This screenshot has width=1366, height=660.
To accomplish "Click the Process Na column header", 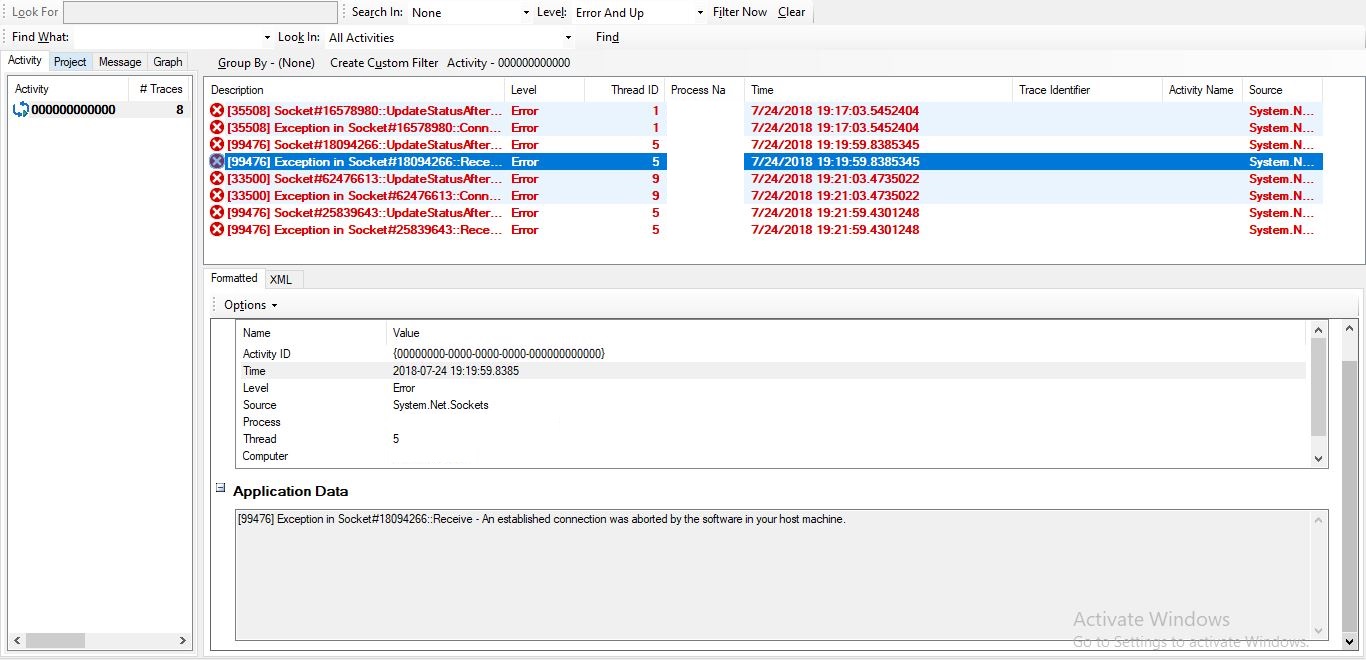I will 704,90.
